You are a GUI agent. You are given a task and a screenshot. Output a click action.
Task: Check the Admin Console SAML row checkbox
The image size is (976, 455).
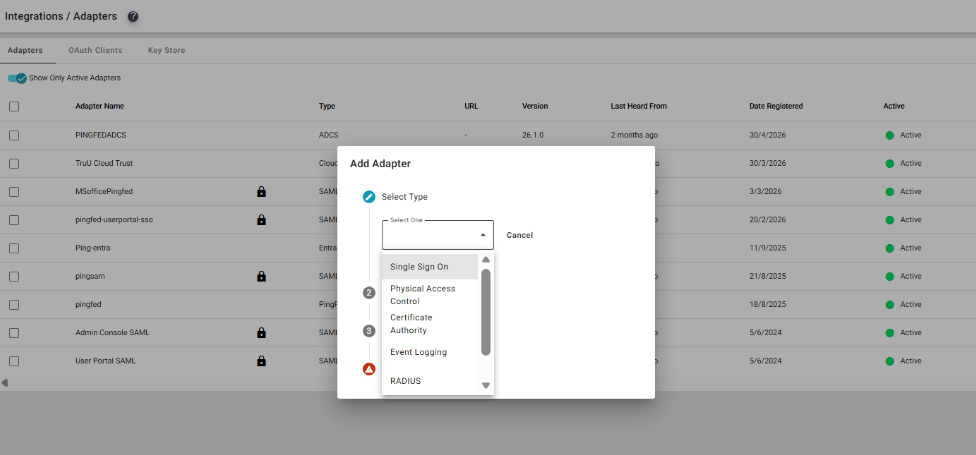(x=14, y=333)
